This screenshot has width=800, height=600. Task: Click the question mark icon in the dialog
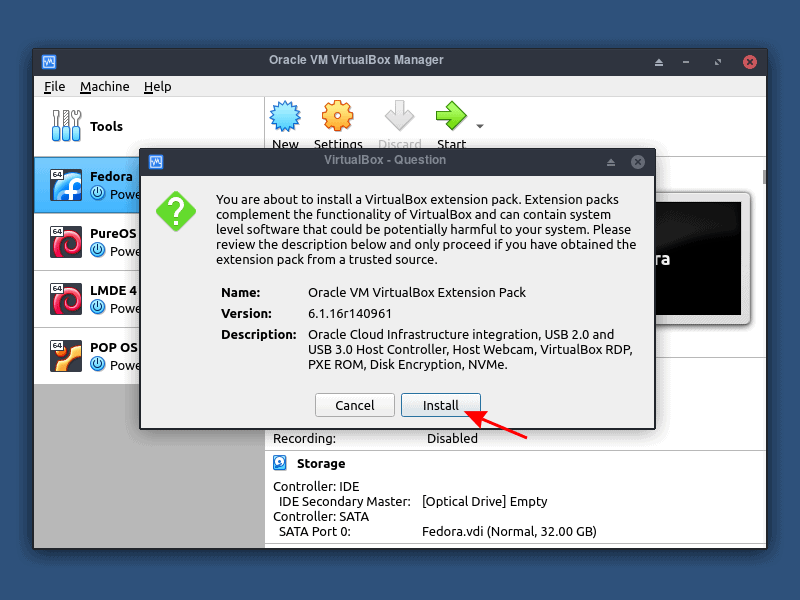(176, 212)
